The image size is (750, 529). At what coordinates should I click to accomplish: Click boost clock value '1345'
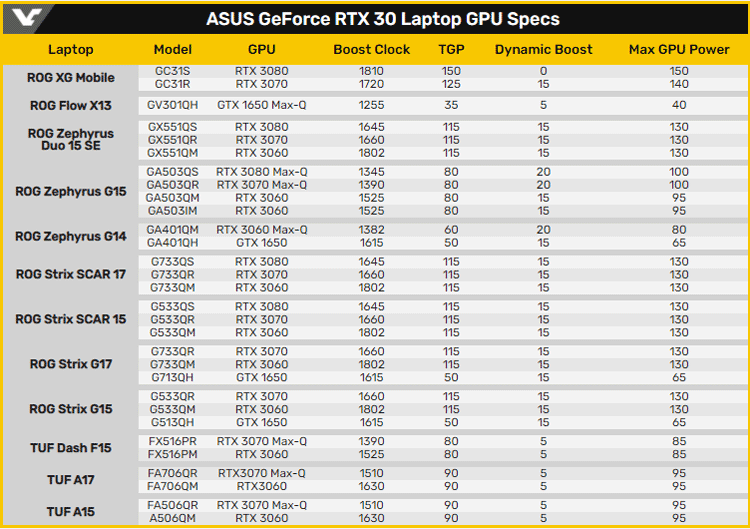coord(372,172)
